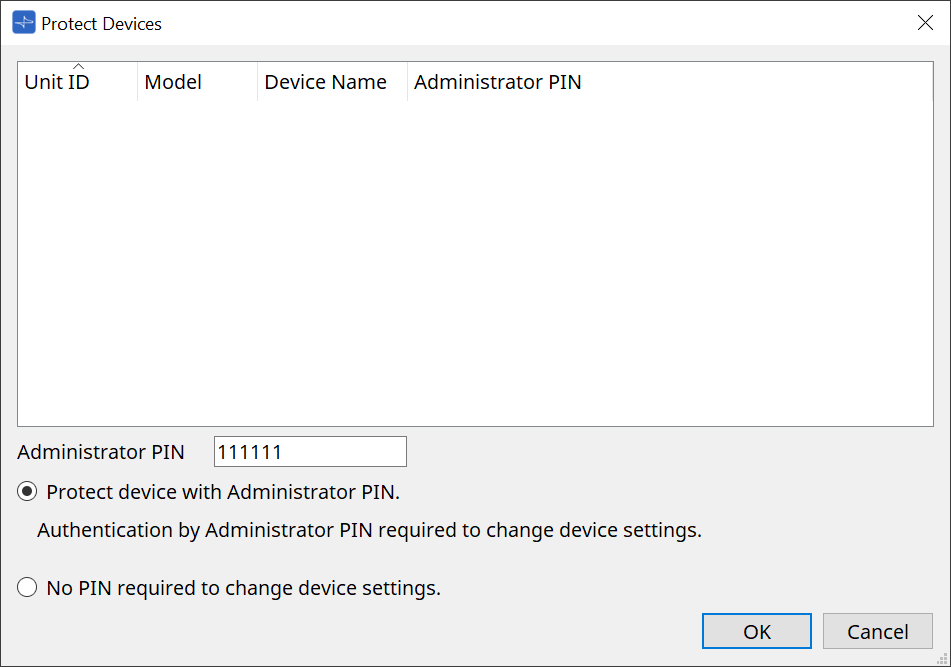Screen dimensions: 951x667
Task: Dismiss the dialog using Cancel
Action: 877,631
